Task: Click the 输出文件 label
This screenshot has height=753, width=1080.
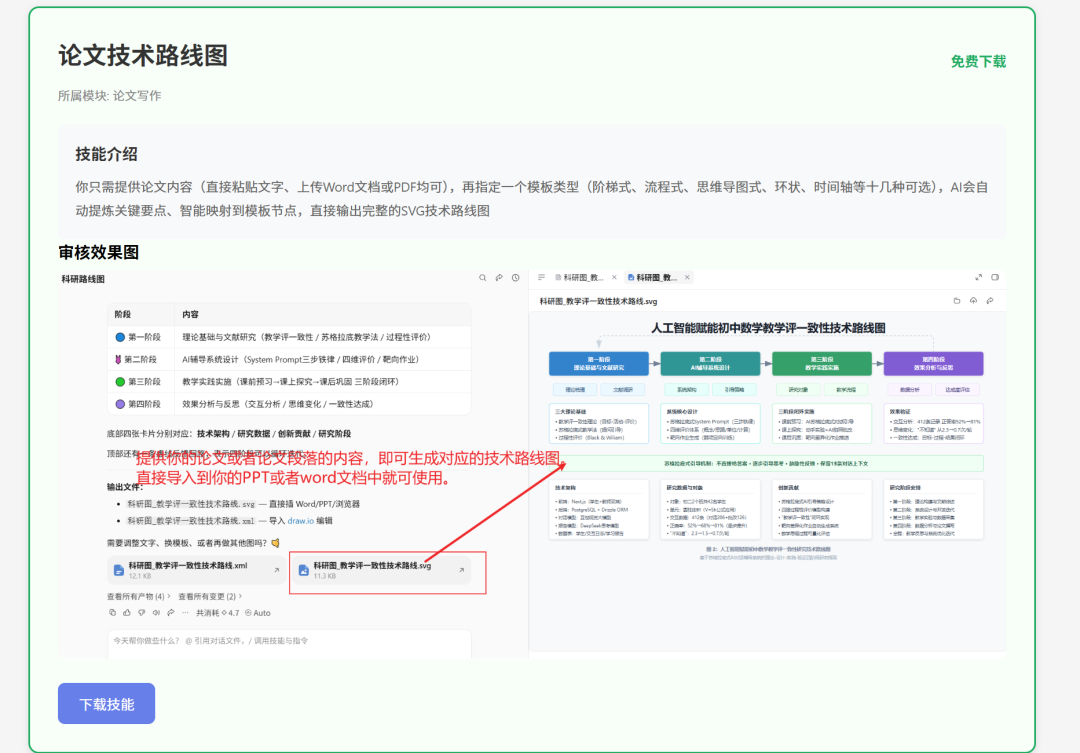Action: [x=125, y=487]
